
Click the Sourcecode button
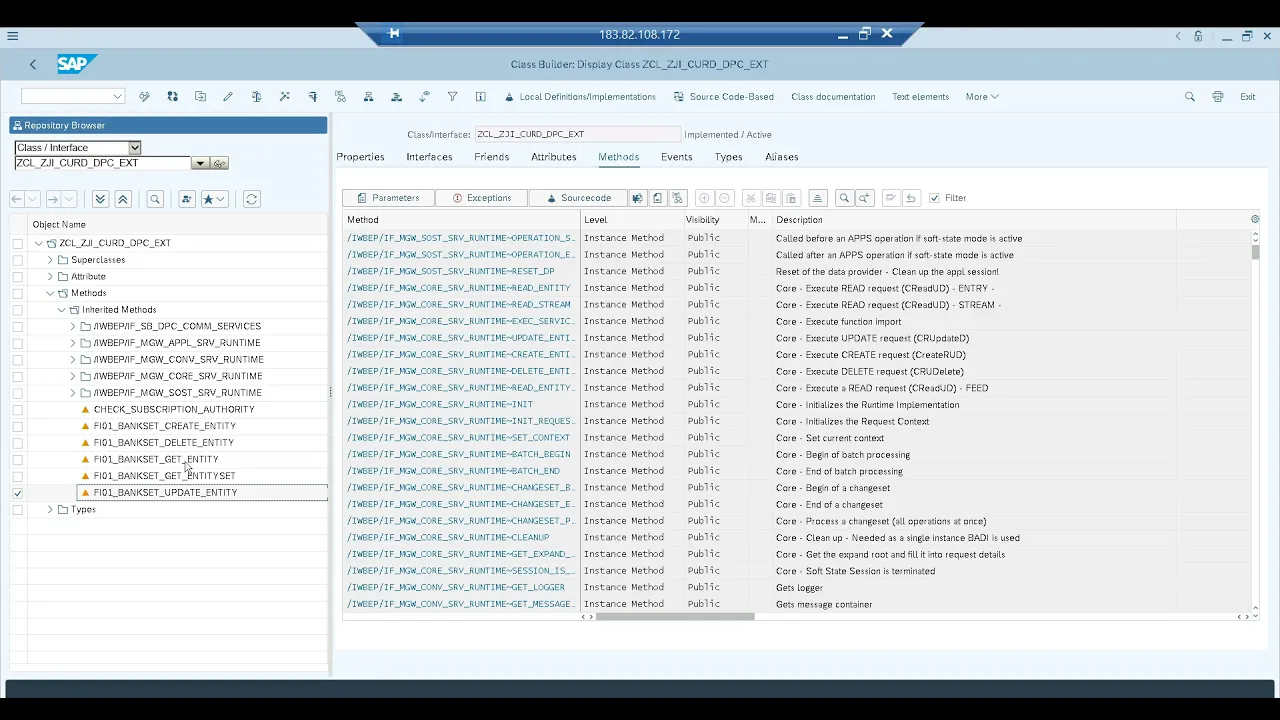click(577, 198)
